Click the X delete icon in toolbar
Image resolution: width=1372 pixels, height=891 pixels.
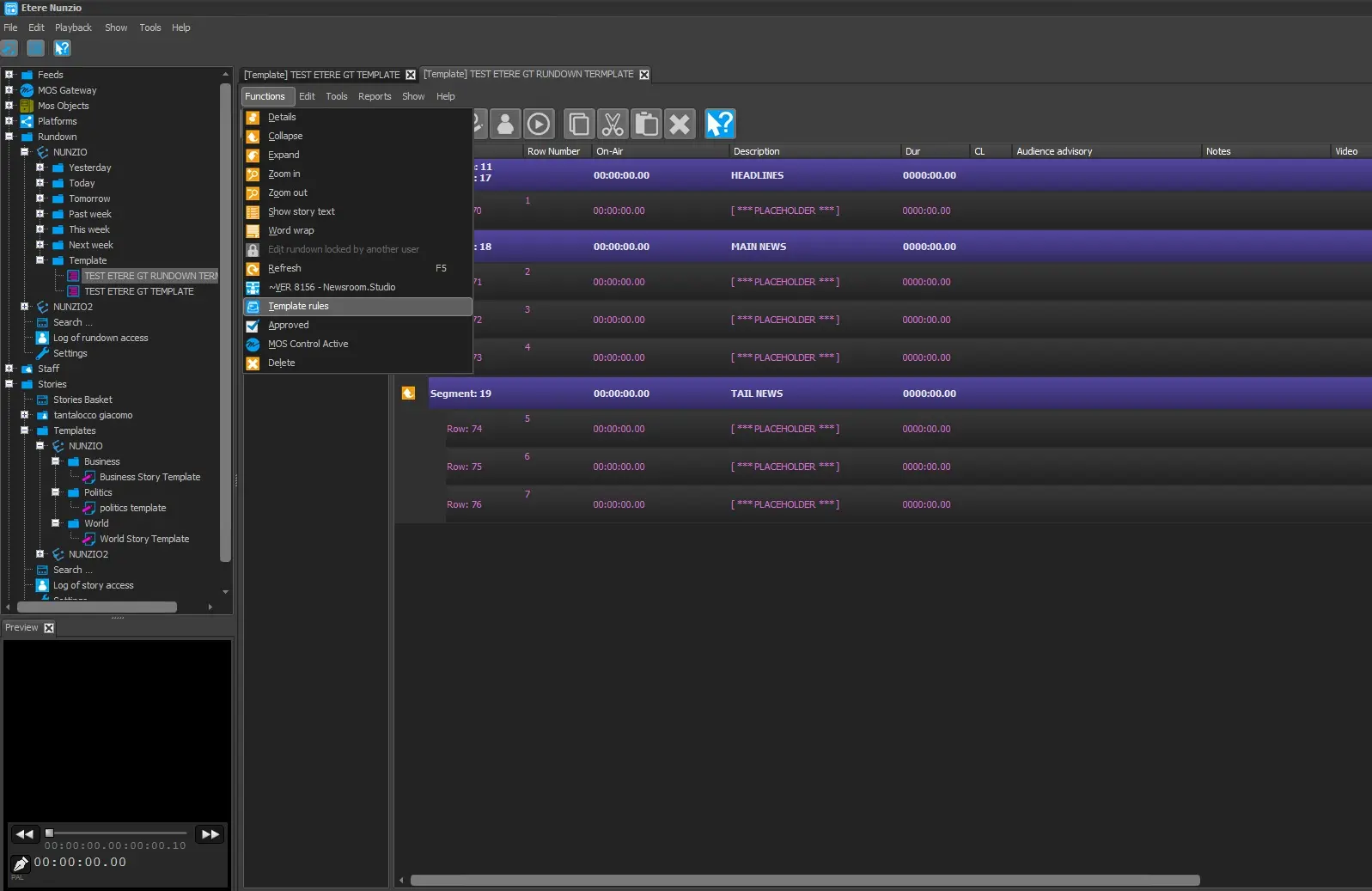pyautogui.click(x=680, y=125)
